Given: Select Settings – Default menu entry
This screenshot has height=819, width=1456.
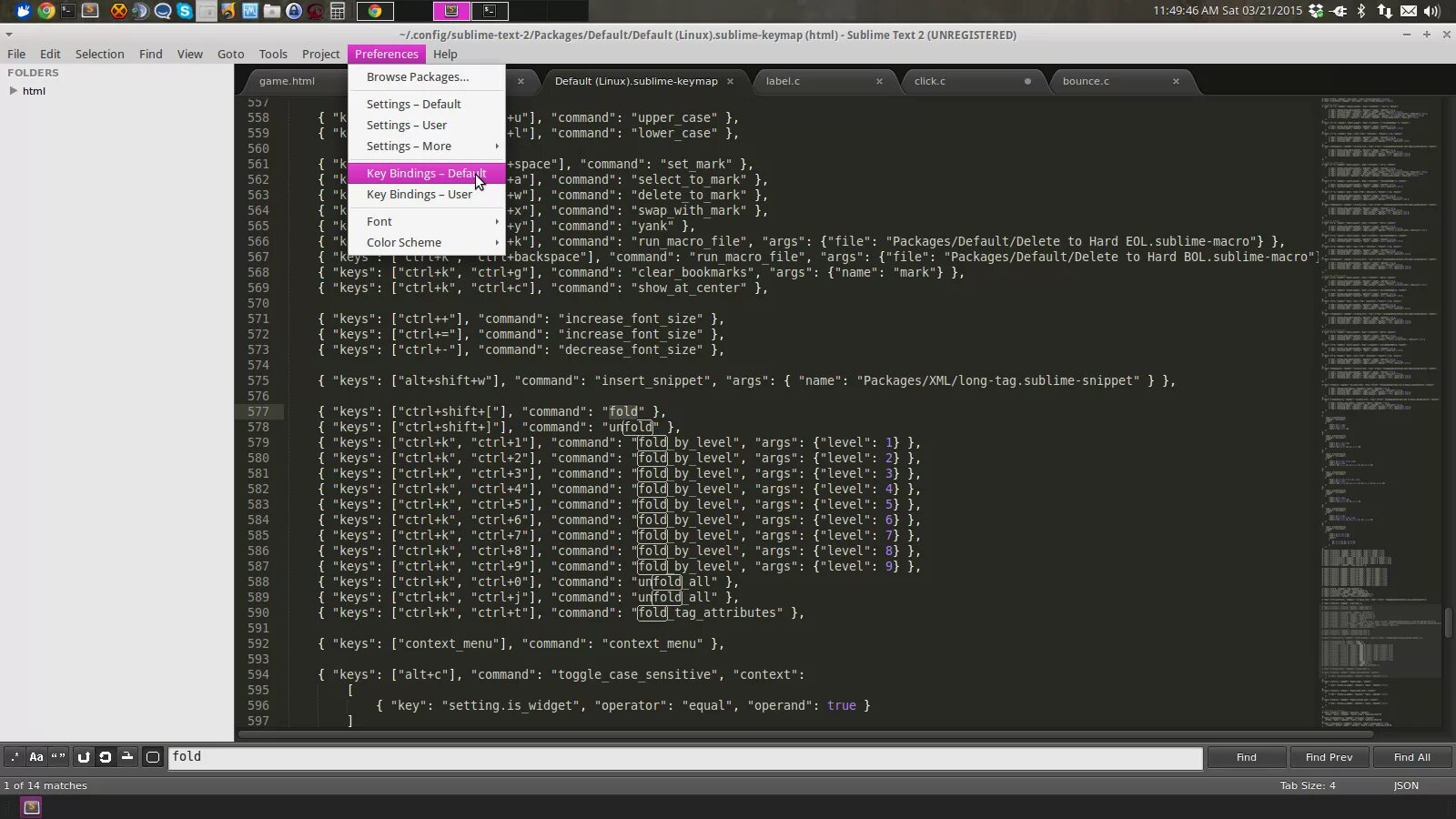Looking at the screenshot, I should point(426,105).
